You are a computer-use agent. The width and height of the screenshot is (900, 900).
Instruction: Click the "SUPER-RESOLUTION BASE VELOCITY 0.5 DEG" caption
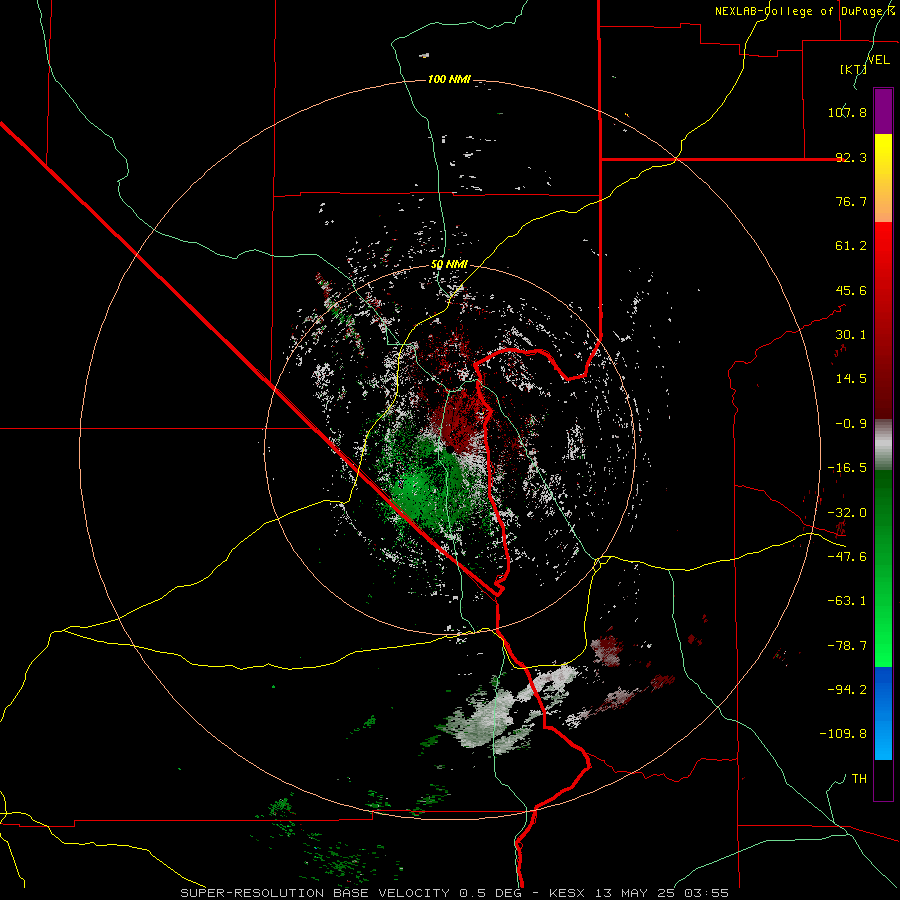(x=351, y=893)
